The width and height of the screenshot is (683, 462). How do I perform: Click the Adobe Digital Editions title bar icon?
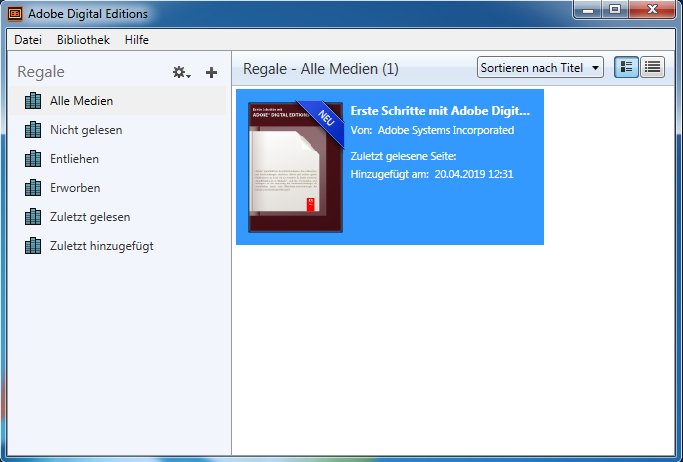[15, 13]
